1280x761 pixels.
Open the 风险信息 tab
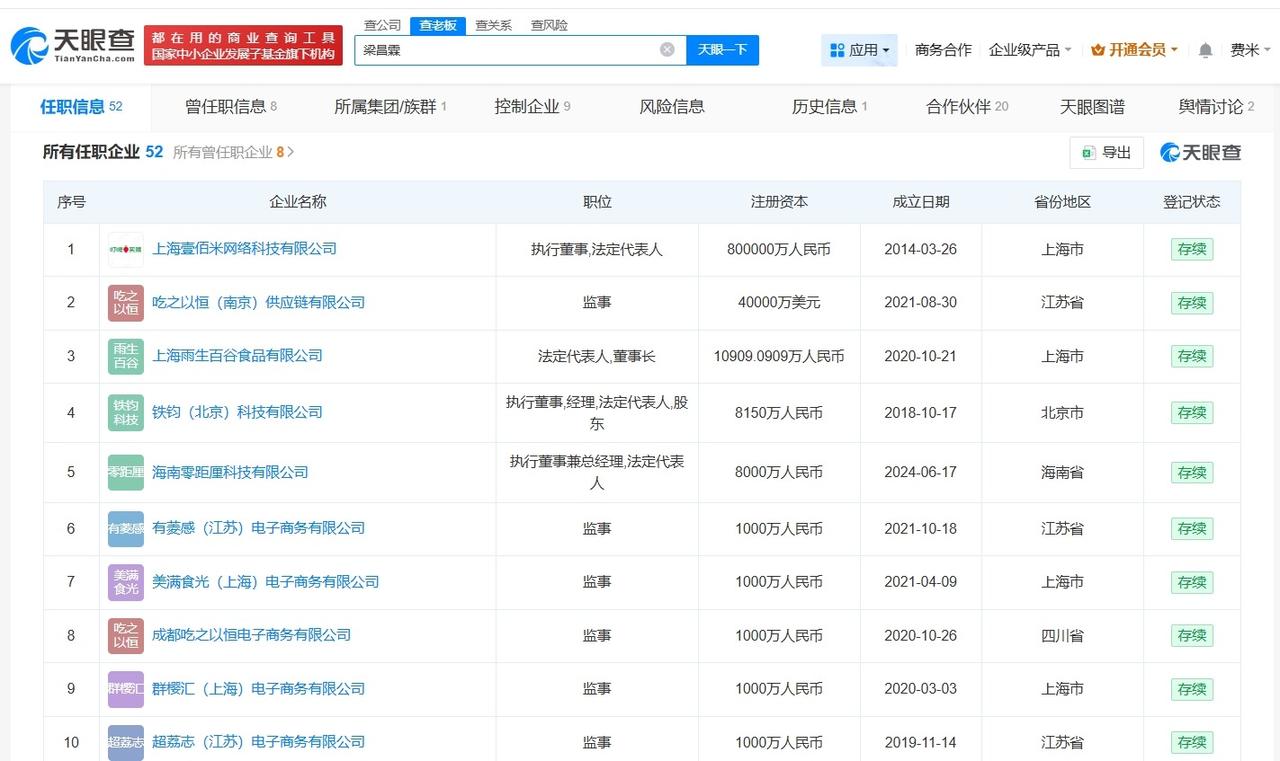[672, 106]
